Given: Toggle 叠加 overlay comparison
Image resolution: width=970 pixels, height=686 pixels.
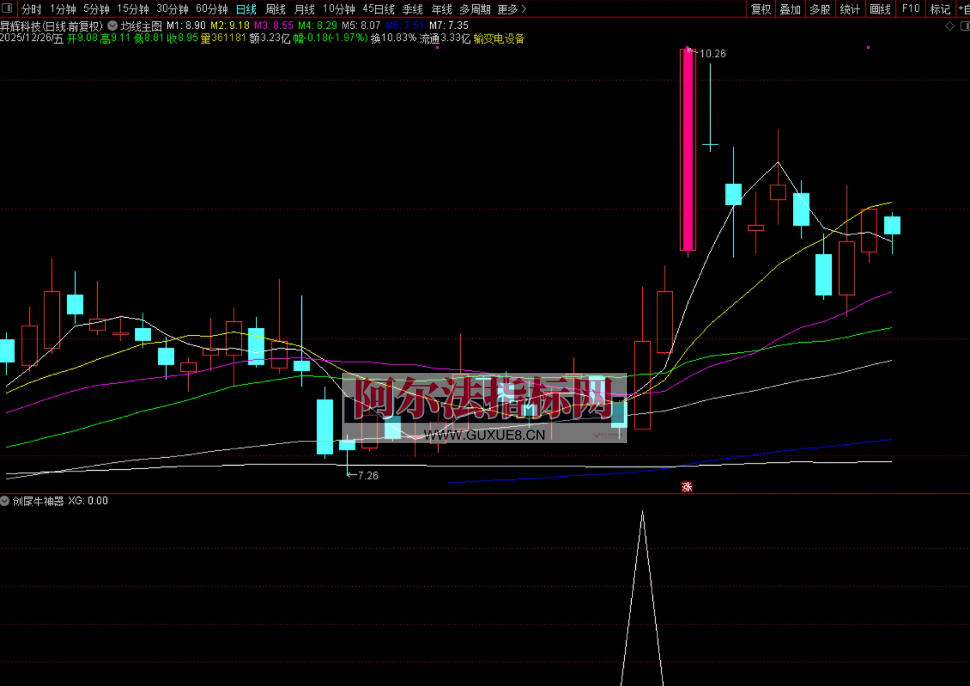Looking at the screenshot, I should [790, 9].
